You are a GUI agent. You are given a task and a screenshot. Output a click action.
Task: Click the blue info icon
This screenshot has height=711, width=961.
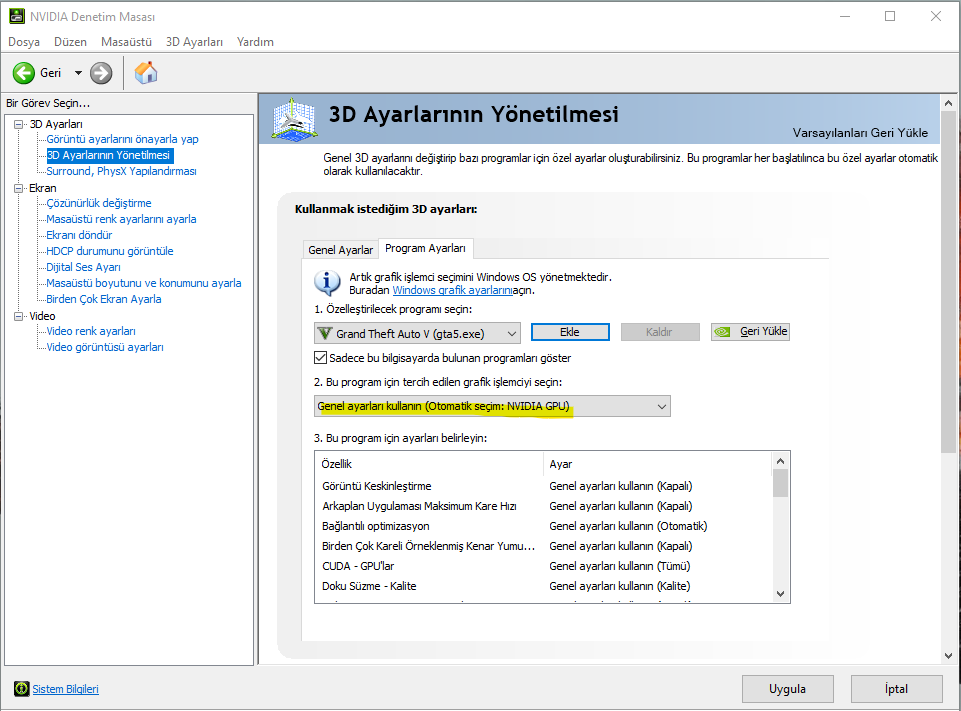327,283
